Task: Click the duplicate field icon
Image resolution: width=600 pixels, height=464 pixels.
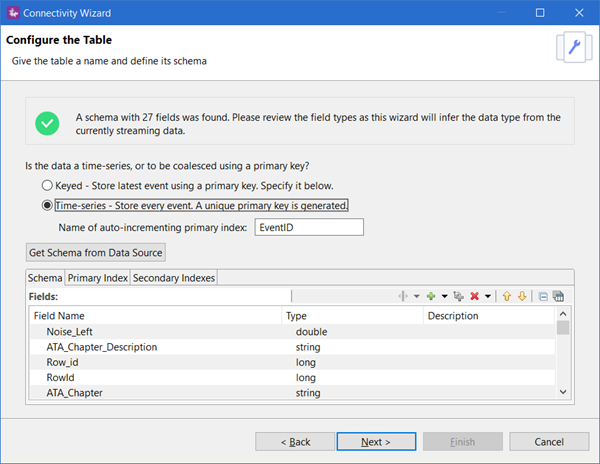Action: point(458,296)
